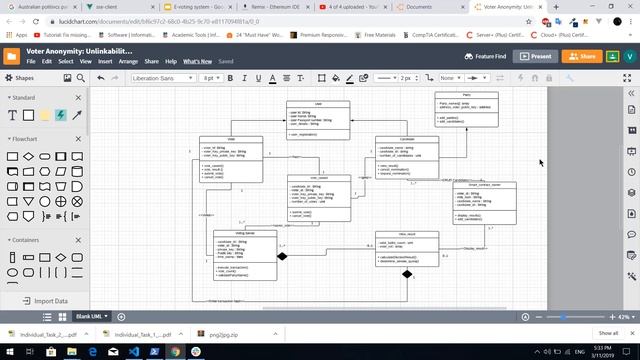640x360 pixels.
Task: Collapse the Containers shapes section
Action: tap(9, 240)
